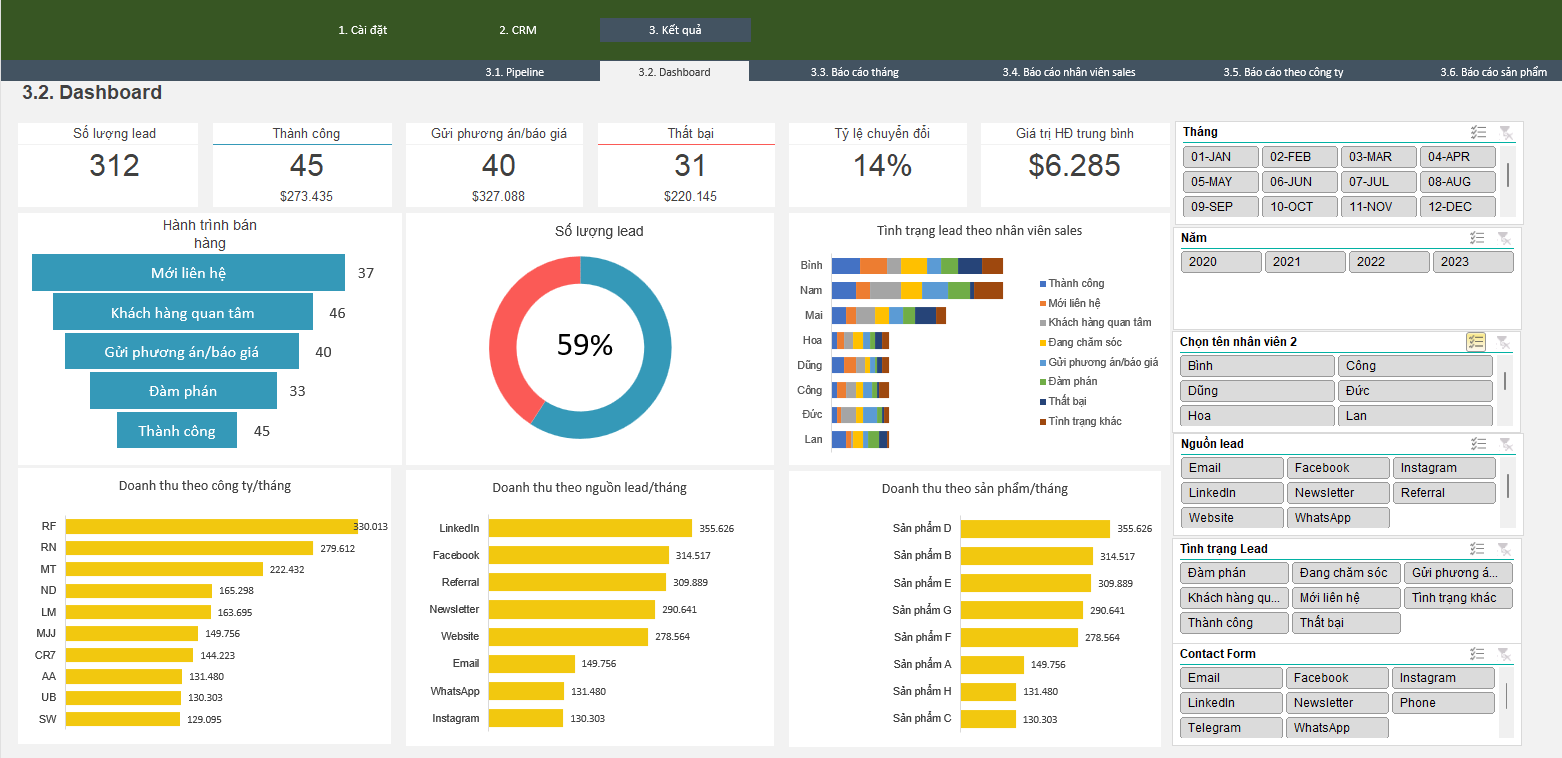Select the Đàm phán funnel bar

[183, 391]
